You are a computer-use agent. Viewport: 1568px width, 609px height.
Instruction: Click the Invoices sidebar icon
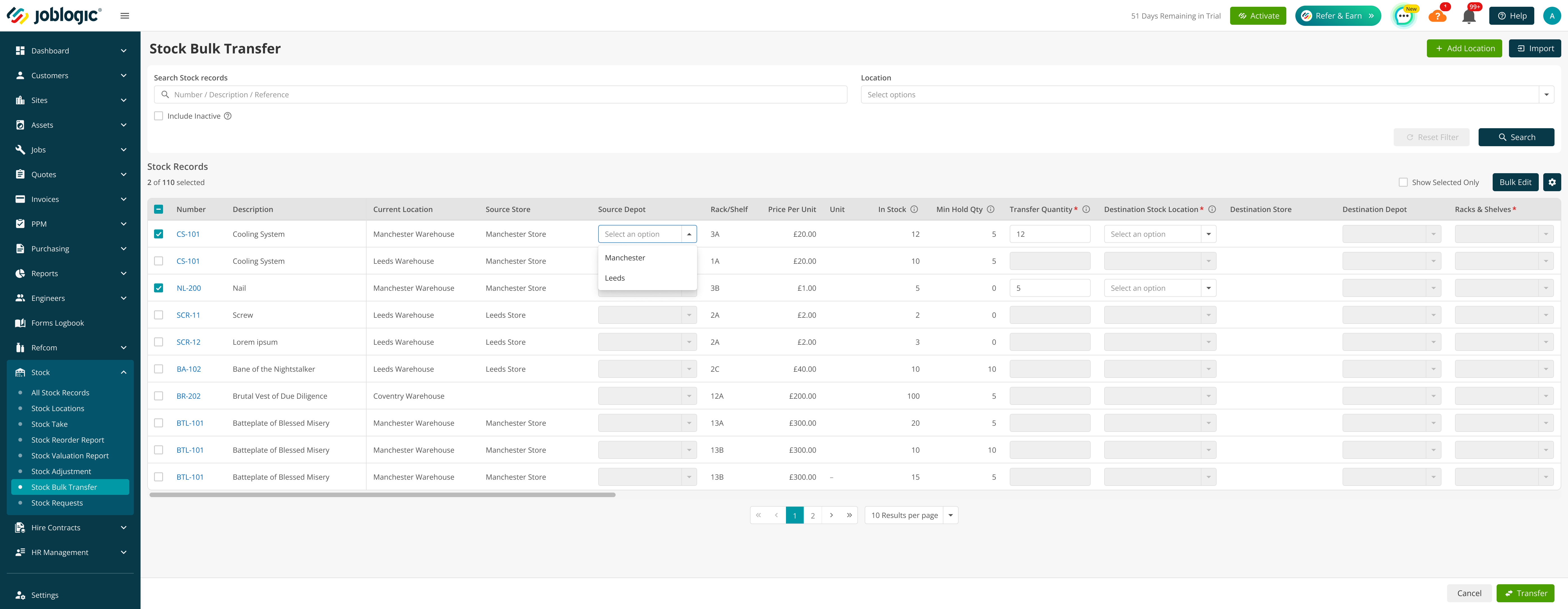click(x=20, y=199)
